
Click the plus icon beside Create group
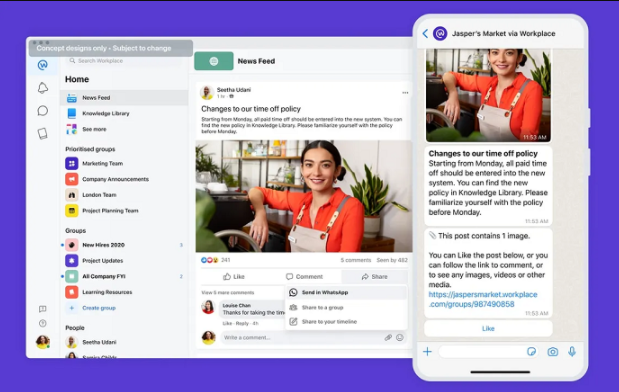71,308
